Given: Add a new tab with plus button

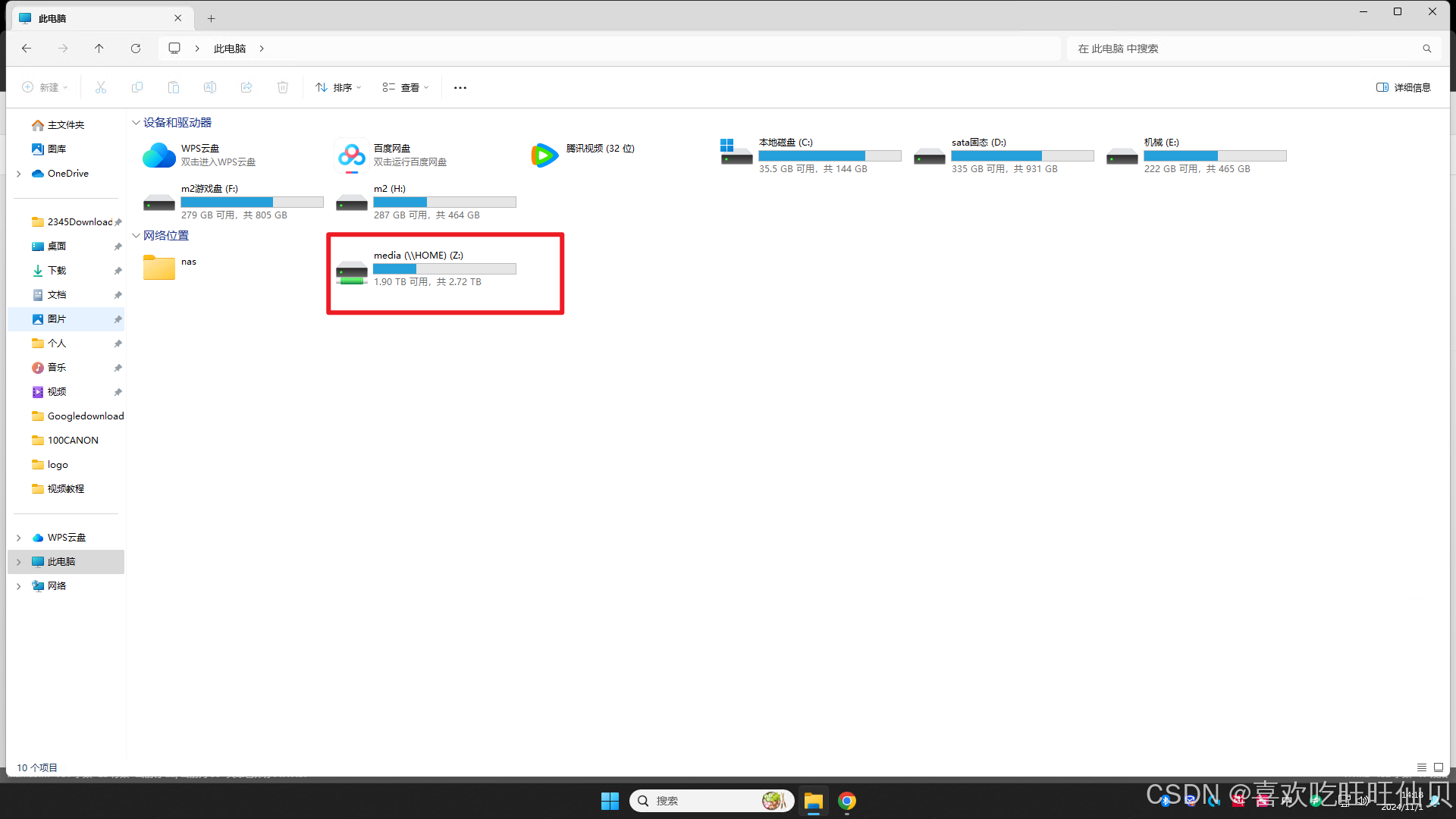Looking at the screenshot, I should [212, 18].
